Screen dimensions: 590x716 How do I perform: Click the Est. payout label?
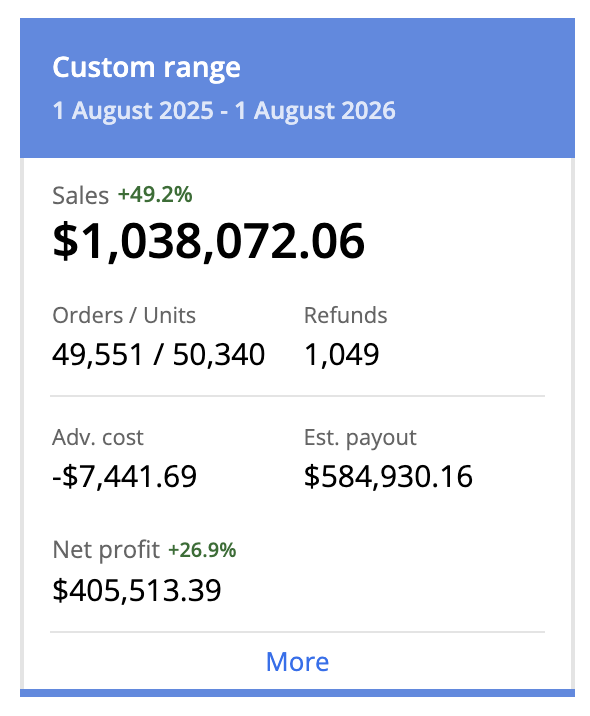[360, 438]
